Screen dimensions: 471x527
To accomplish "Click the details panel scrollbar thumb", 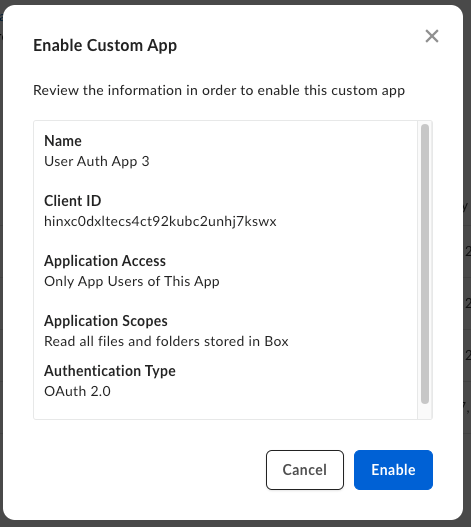I will (x=425, y=264).
